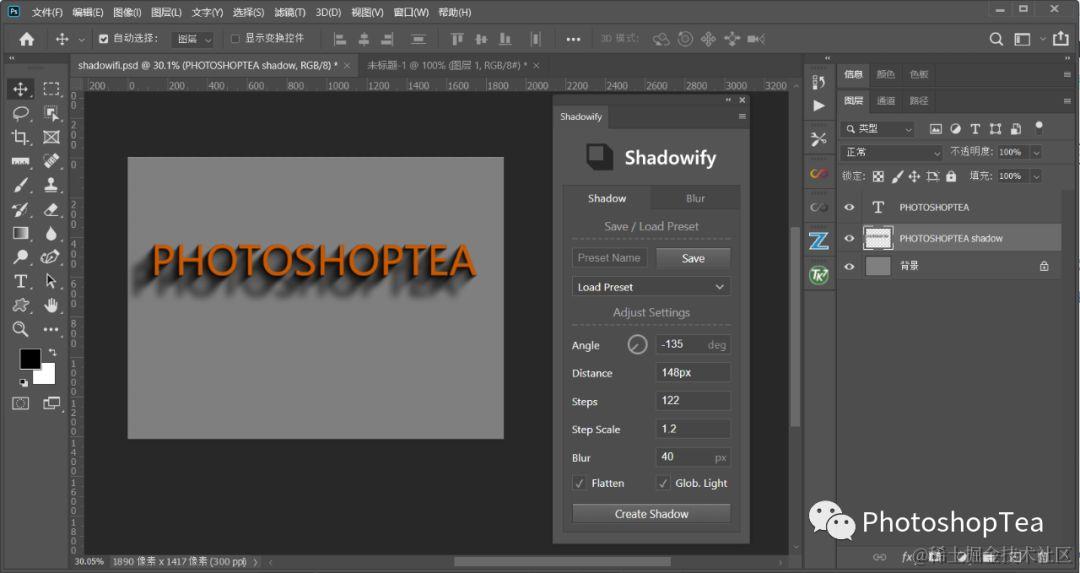Viewport: 1080px width, 573px height.
Task: Click the Preset Name input field
Action: (x=610, y=258)
